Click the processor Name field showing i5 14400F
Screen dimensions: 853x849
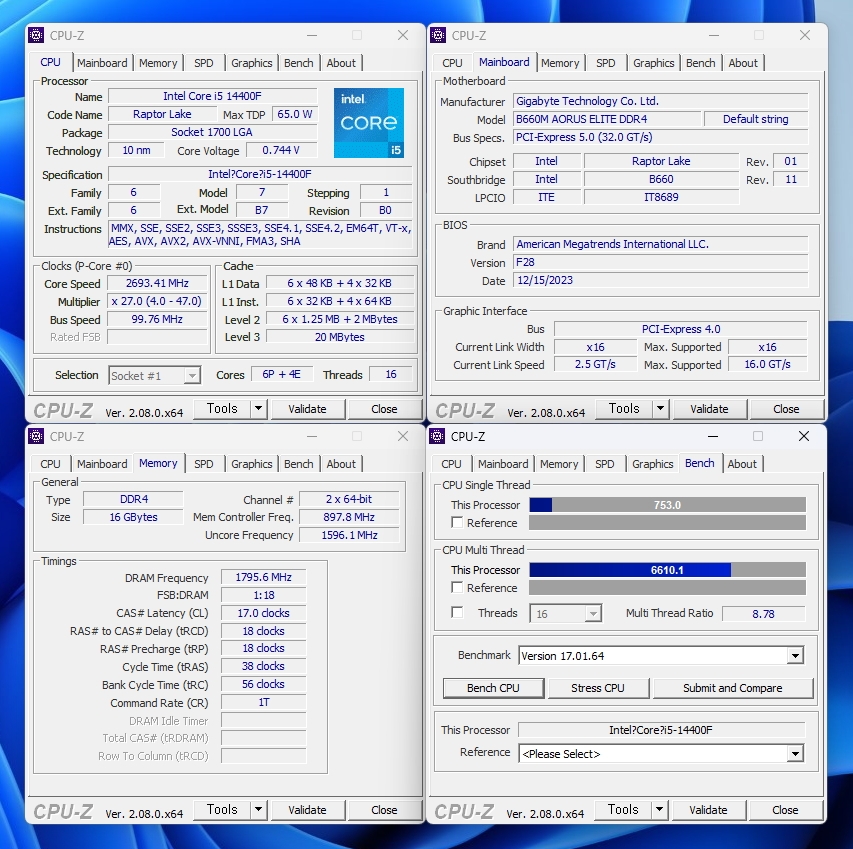212,97
